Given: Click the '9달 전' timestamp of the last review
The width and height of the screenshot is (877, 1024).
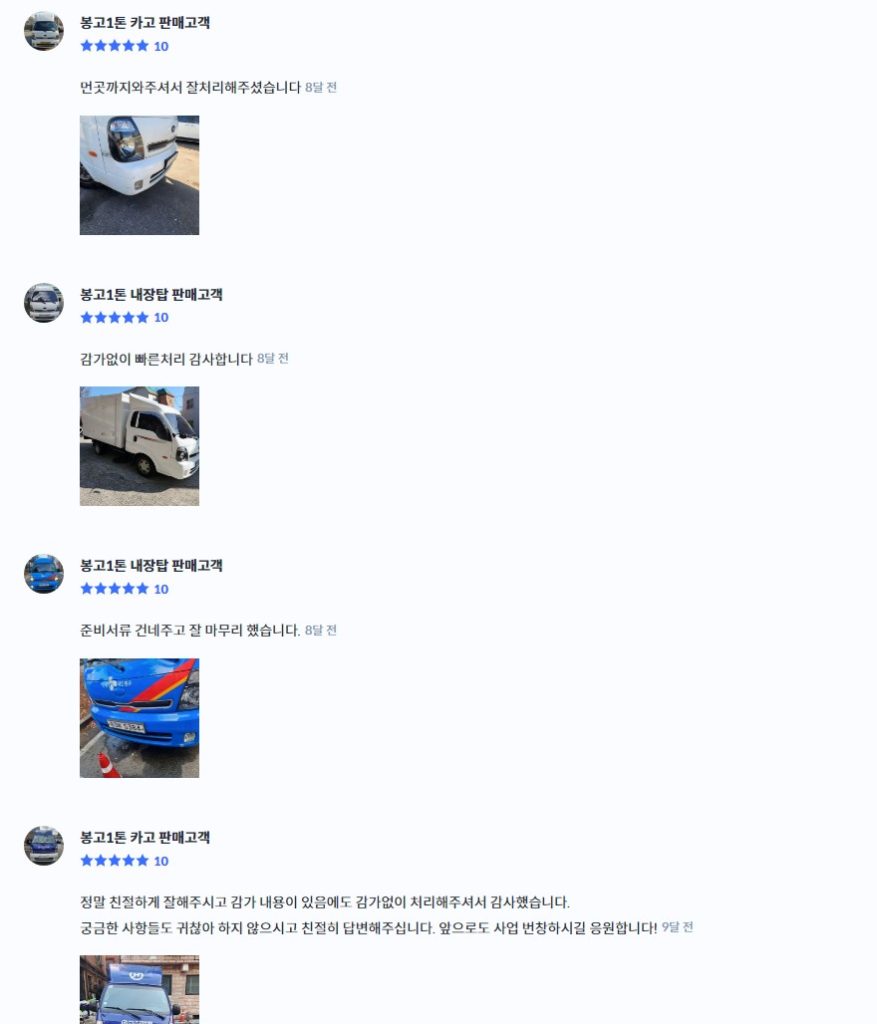Looking at the screenshot, I should point(677,927).
